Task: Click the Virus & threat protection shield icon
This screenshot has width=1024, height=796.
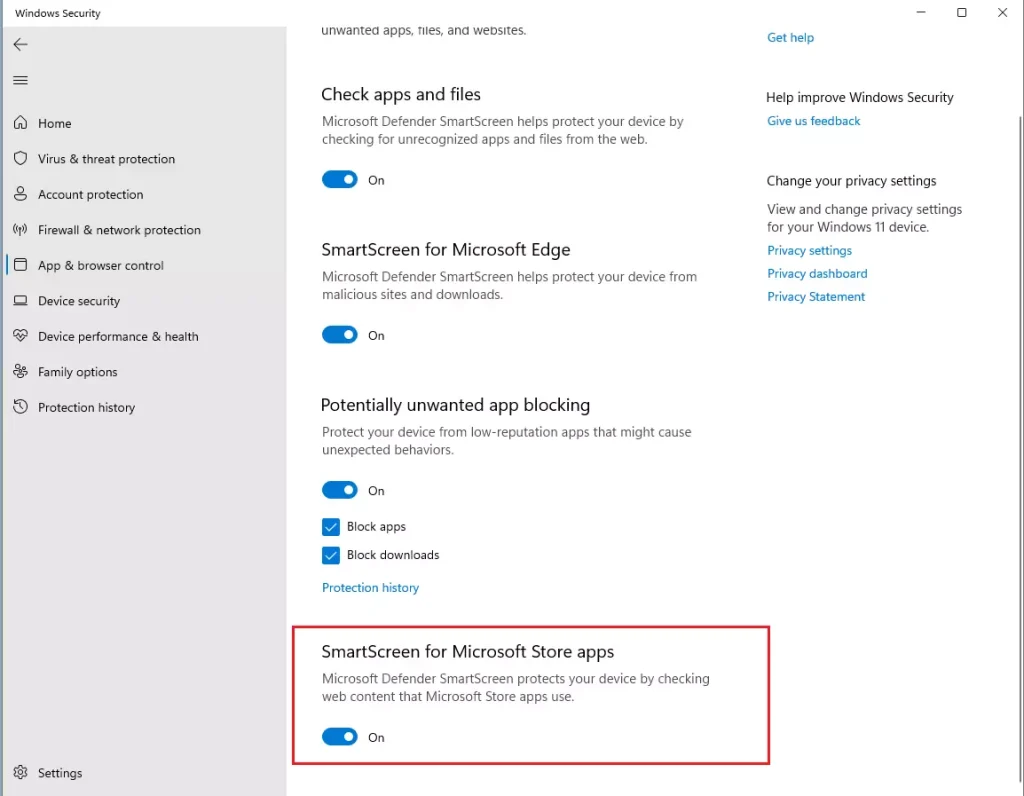Action: point(20,159)
